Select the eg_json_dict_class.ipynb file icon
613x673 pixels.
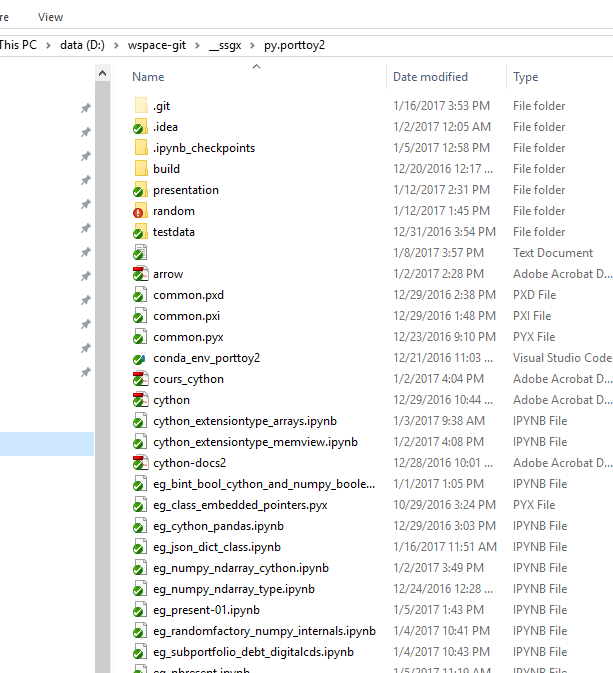pyautogui.click(x=140, y=547)
